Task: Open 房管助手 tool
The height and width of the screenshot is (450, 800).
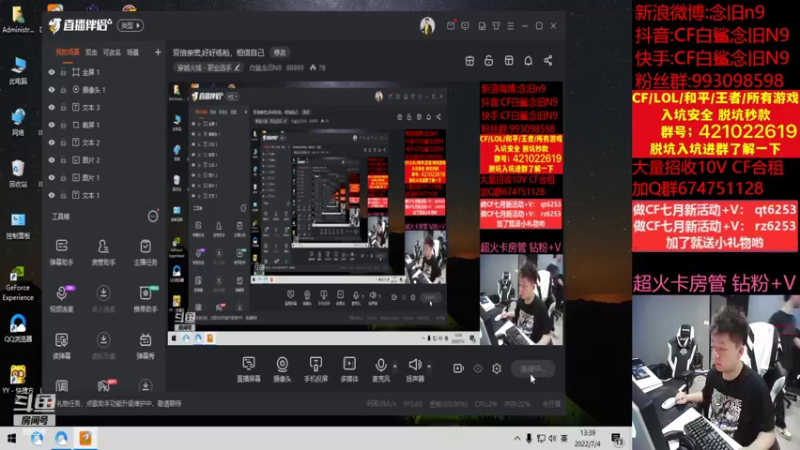Action: pos(104,252)
